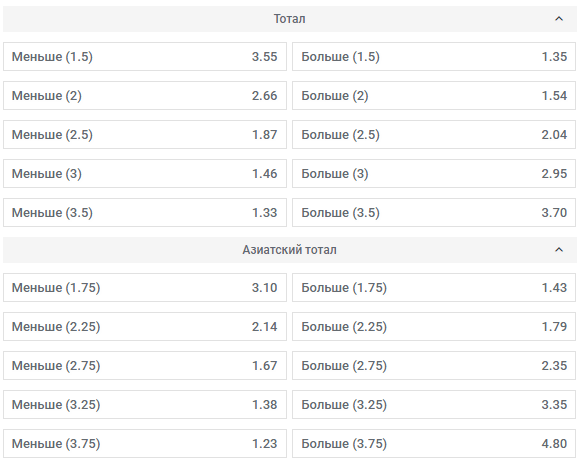Collapse the Тотал section chevron

pos(559,19)
